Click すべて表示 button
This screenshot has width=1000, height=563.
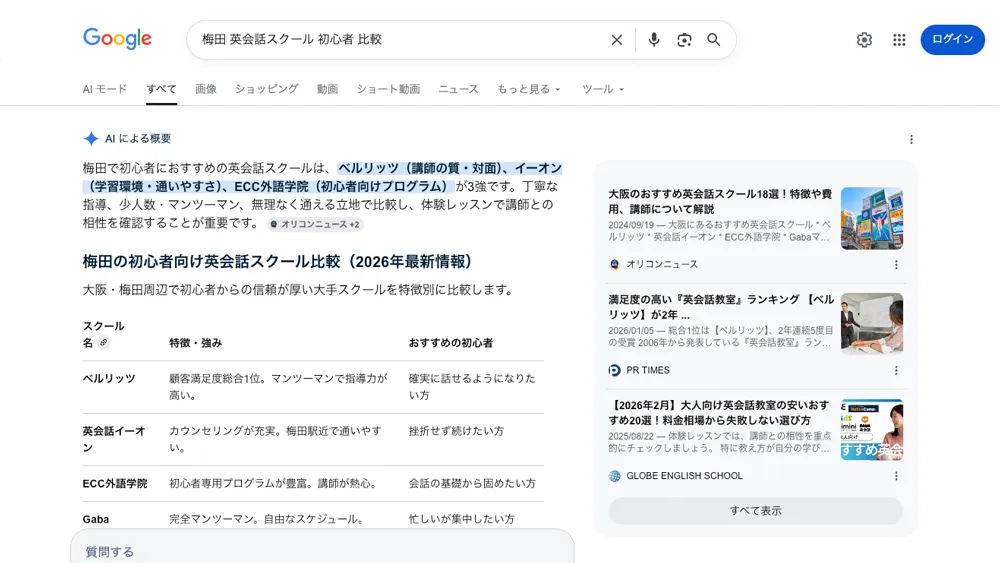tap(755, 511)
